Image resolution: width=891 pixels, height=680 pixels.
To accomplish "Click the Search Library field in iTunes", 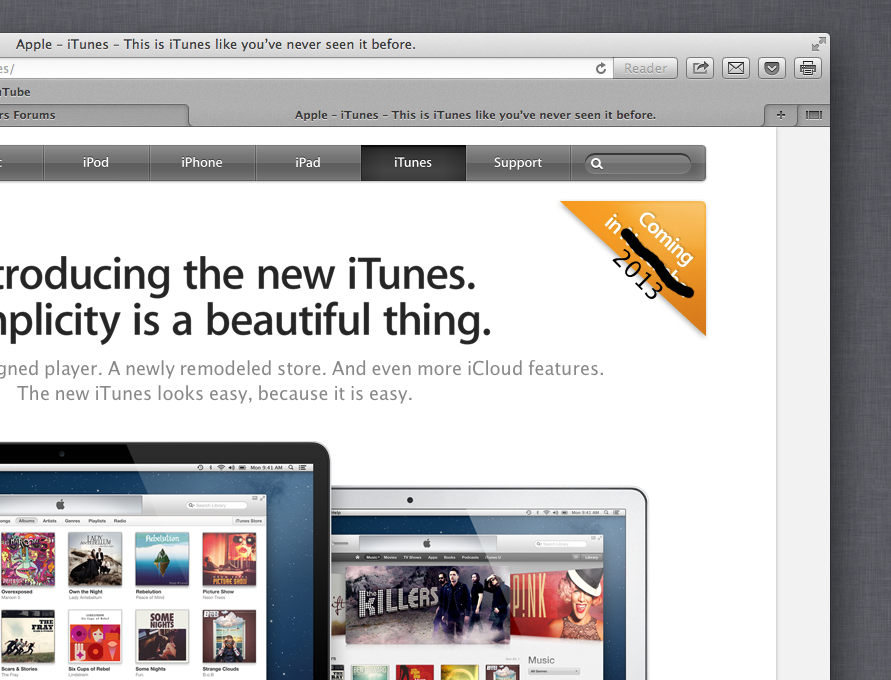I will coord(217,505).
